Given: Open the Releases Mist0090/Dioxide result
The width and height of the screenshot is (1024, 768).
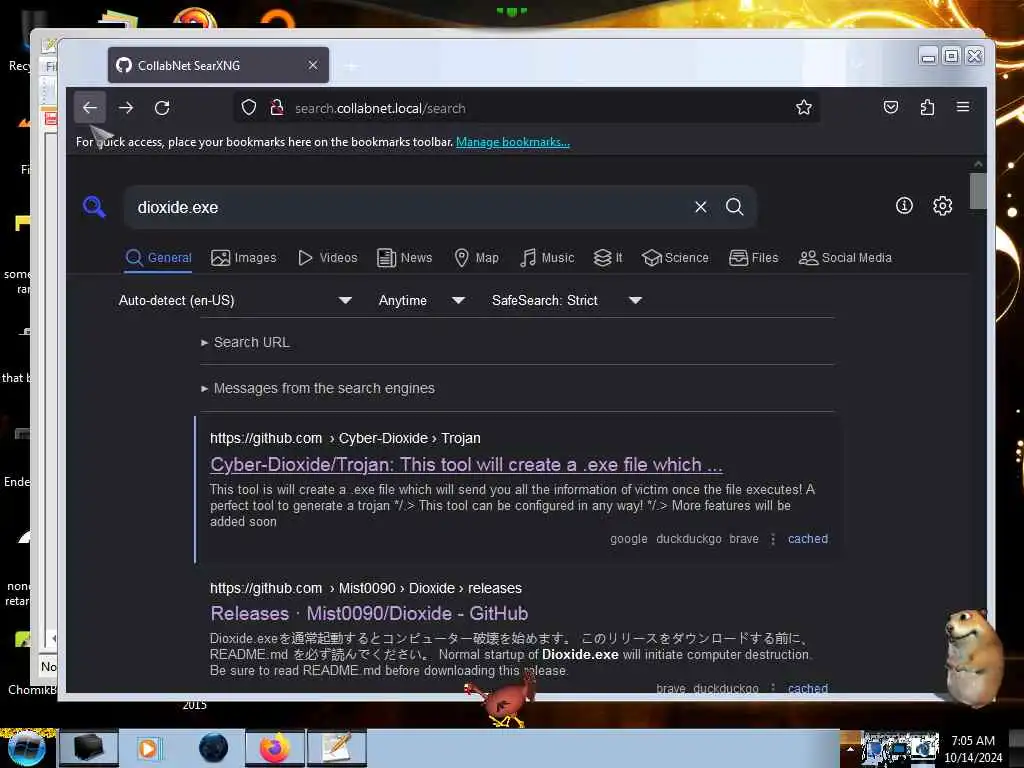Looking at the screenshot, I should [x=369, y=614].
